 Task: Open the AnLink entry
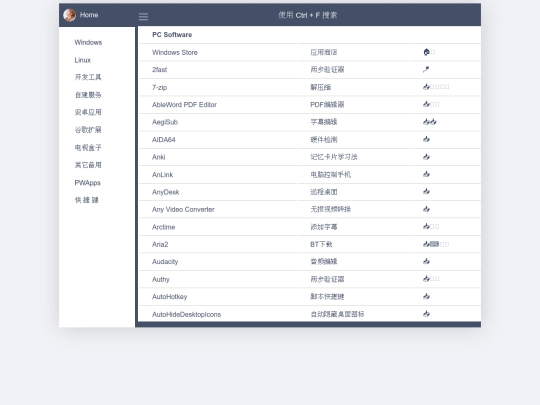click(162, 175)
